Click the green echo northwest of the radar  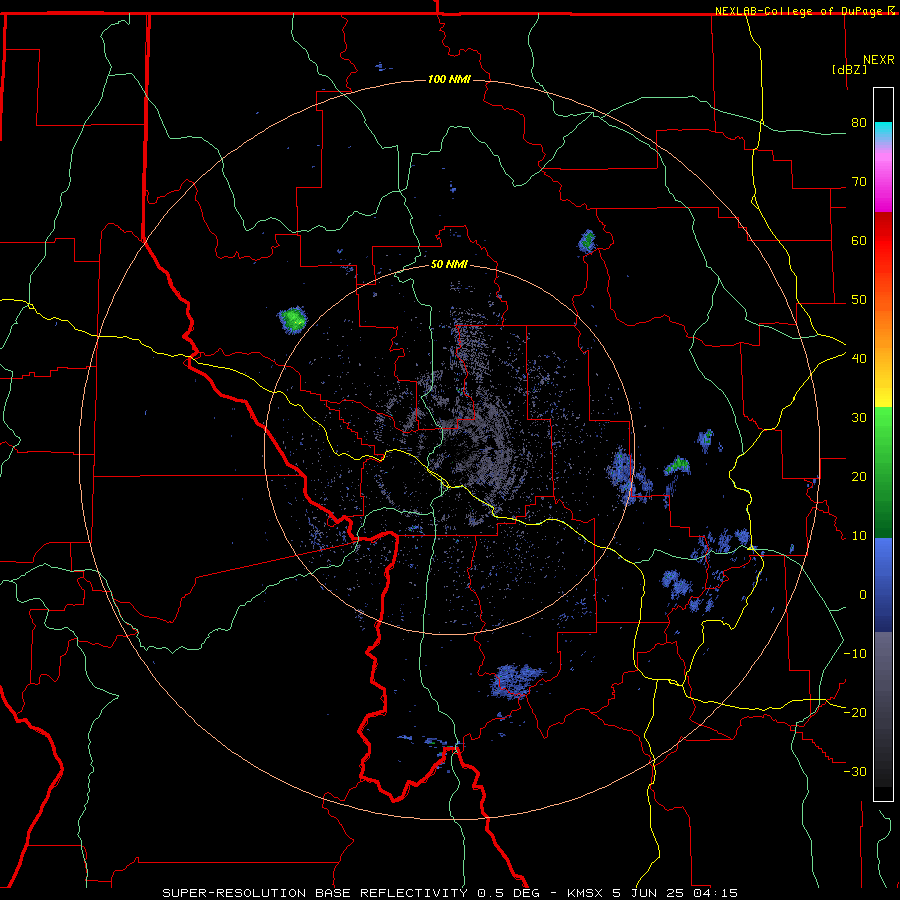pos(293,319)
